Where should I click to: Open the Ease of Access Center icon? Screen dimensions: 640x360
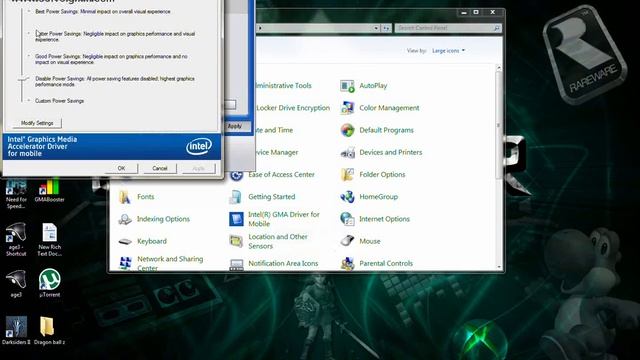point(236,175)
